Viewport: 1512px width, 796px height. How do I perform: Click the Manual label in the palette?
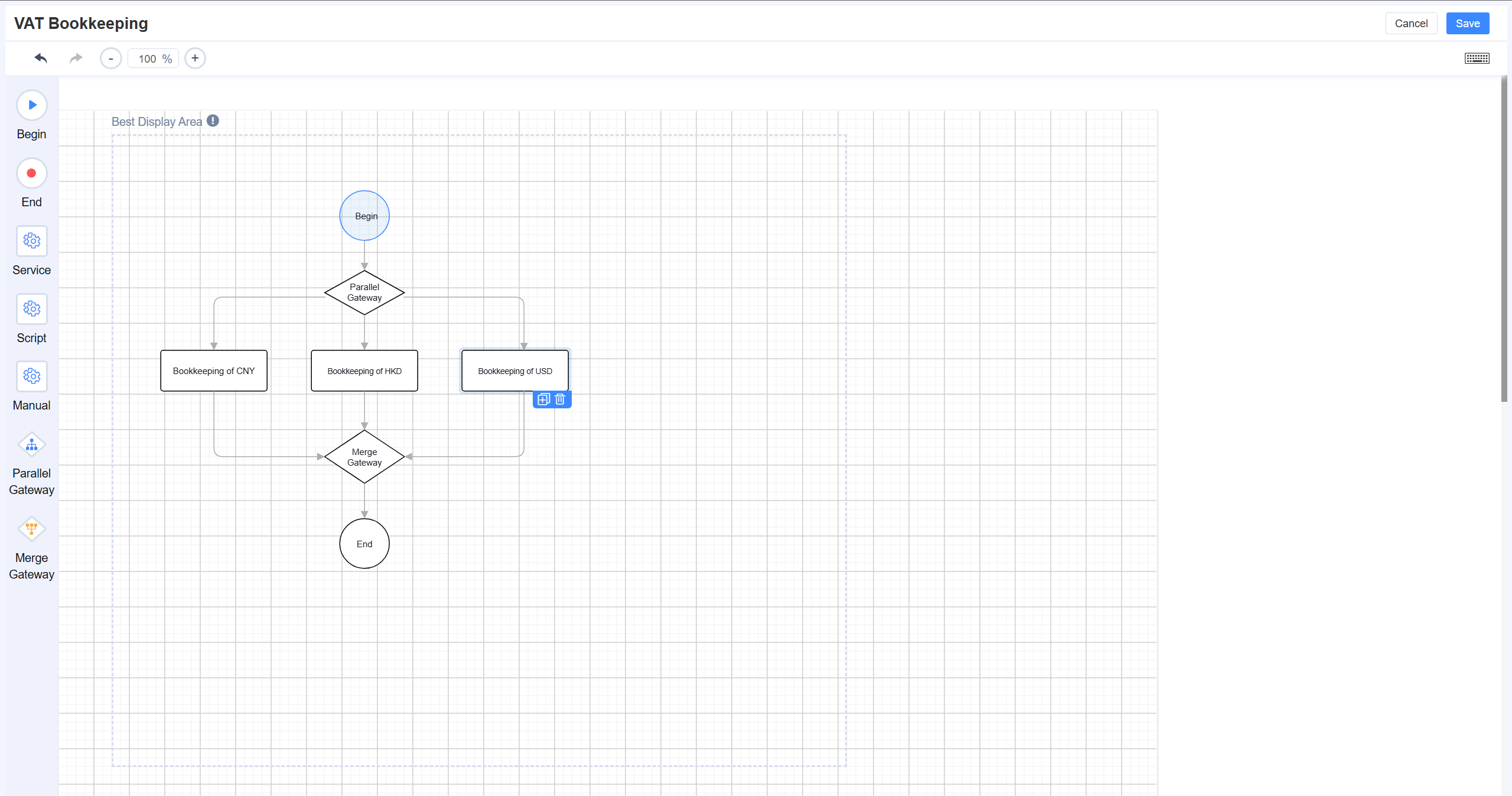pos(32,405)
